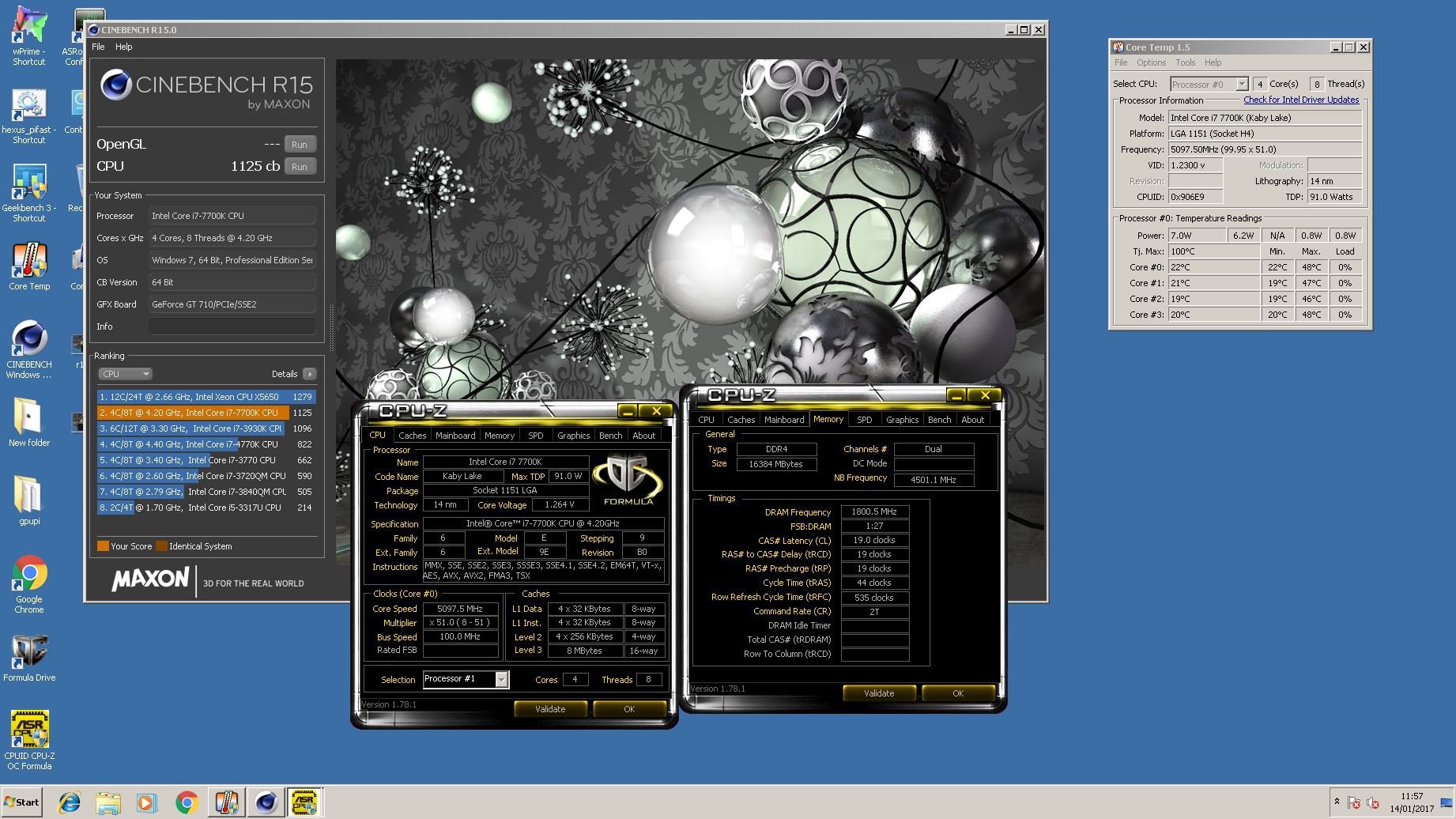
Task: Click Validate in left CPU-Z window
Action: point(550,709)
